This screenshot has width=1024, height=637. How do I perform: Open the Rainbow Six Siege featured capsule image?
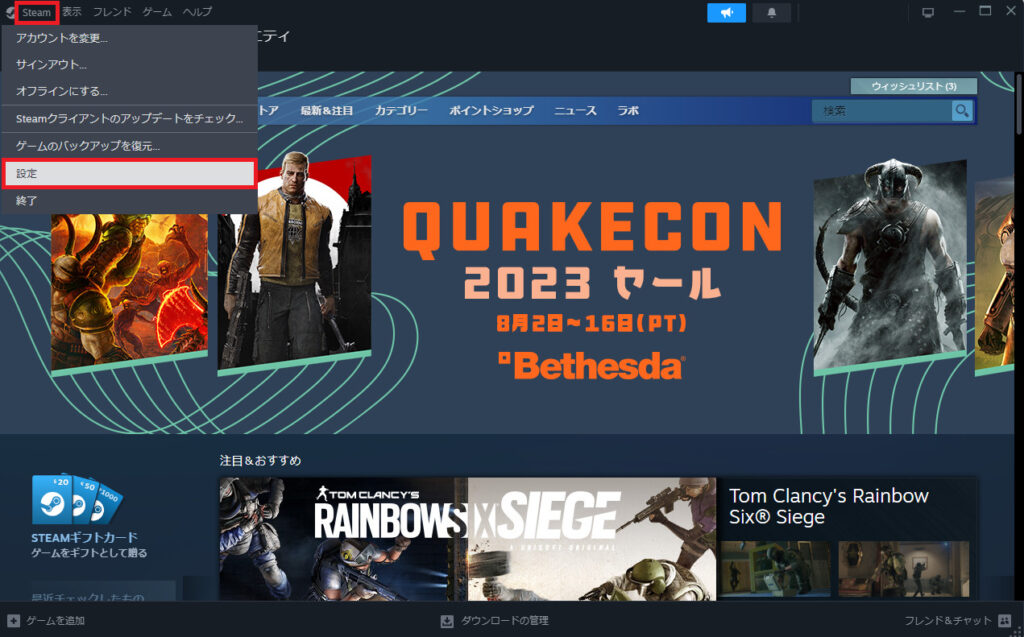click(468, 539)
